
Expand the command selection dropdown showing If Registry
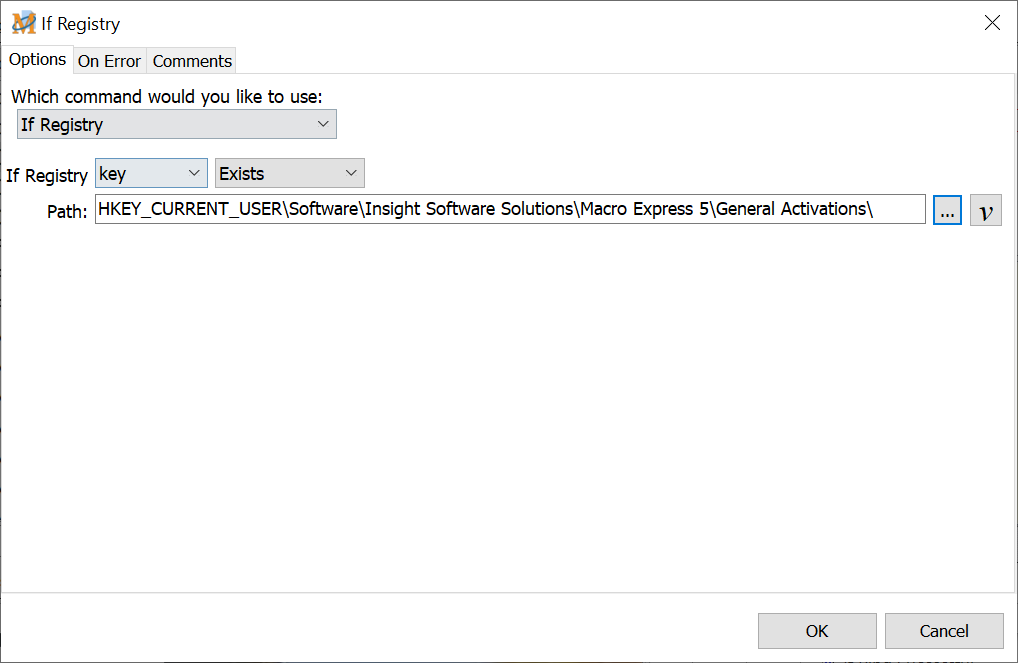tap(176, 125)
